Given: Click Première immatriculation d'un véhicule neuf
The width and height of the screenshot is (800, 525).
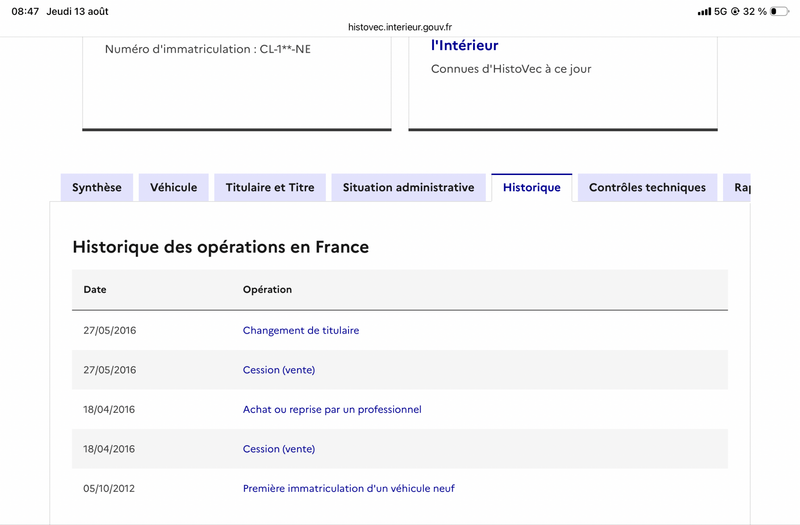Looking at the screenshot, I should tap(348, 488).
